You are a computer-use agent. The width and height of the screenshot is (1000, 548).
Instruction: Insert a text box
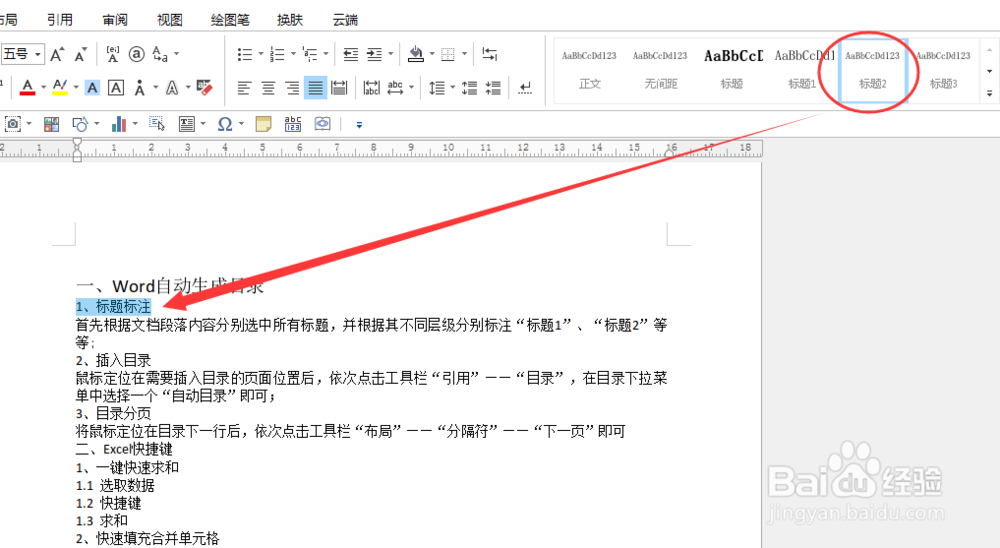coord(187,124)
